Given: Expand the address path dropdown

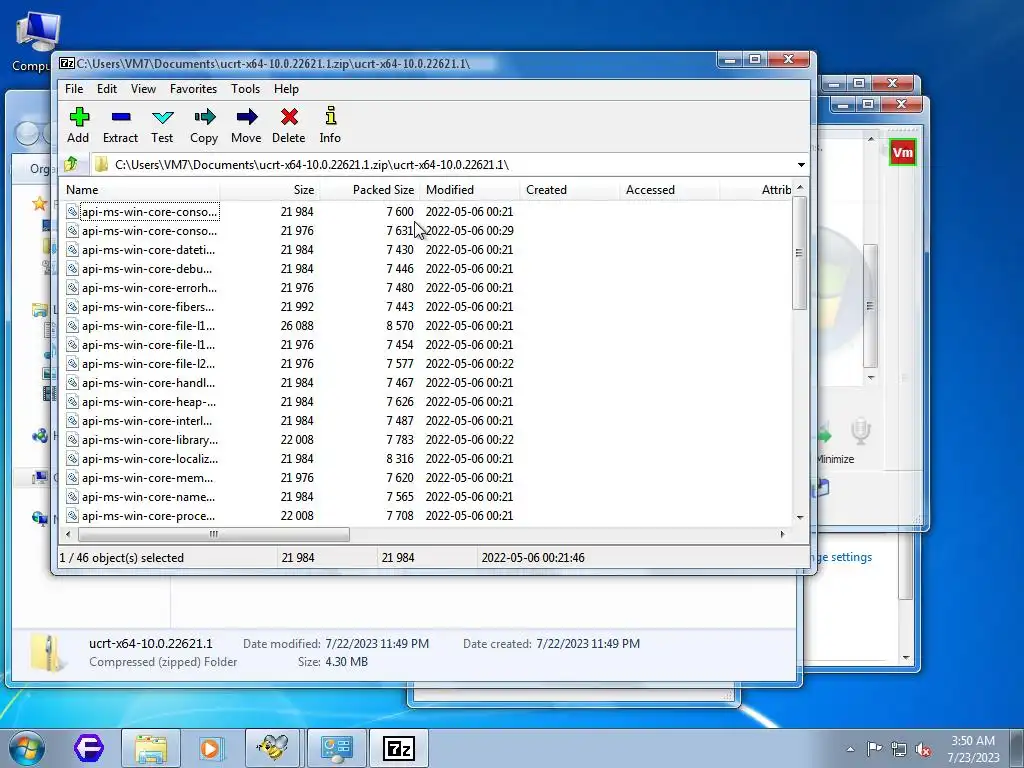Looking at the screenshot, I should (801, 165).
